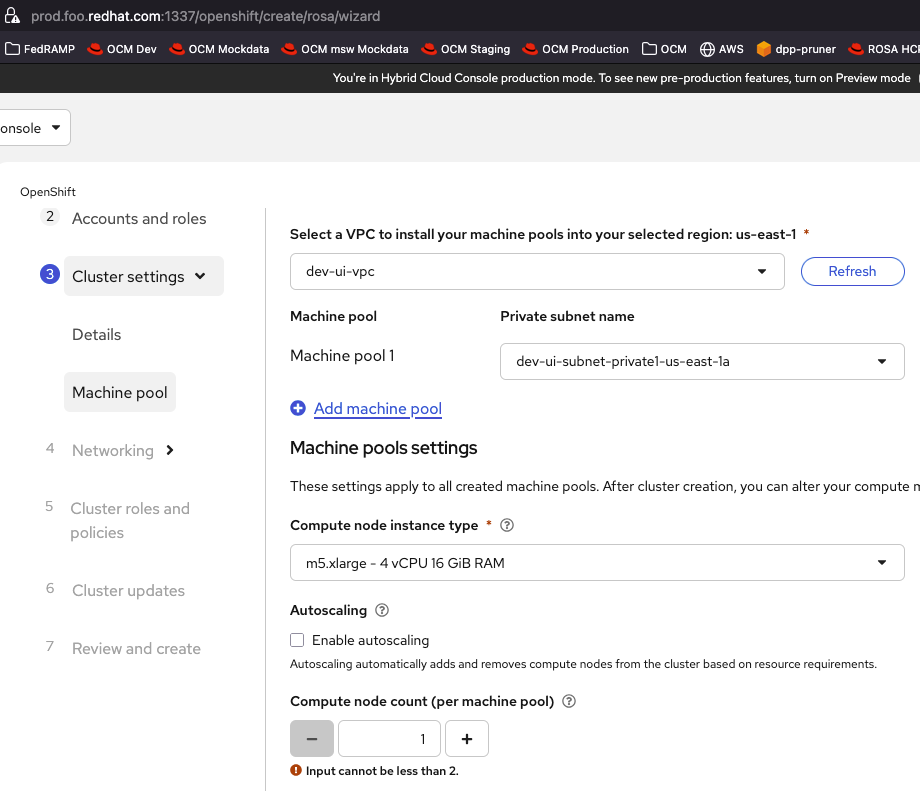Open help icon for Compute node instance type

point(507,525)
